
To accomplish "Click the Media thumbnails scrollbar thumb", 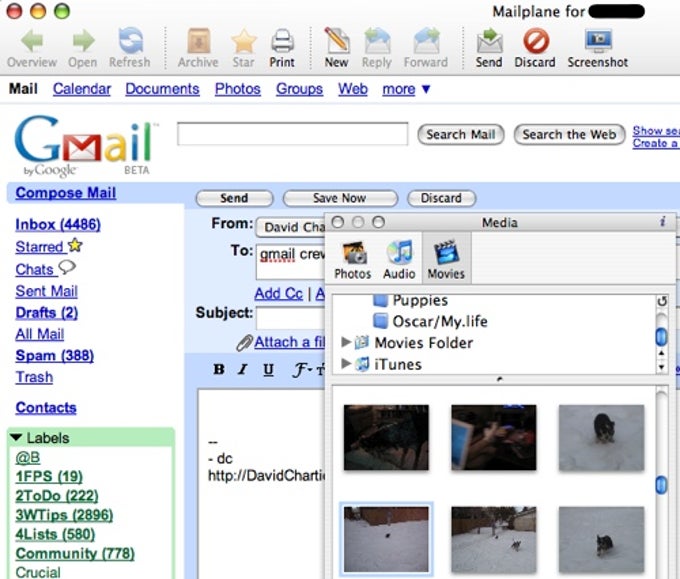I will tap(661, 485).
